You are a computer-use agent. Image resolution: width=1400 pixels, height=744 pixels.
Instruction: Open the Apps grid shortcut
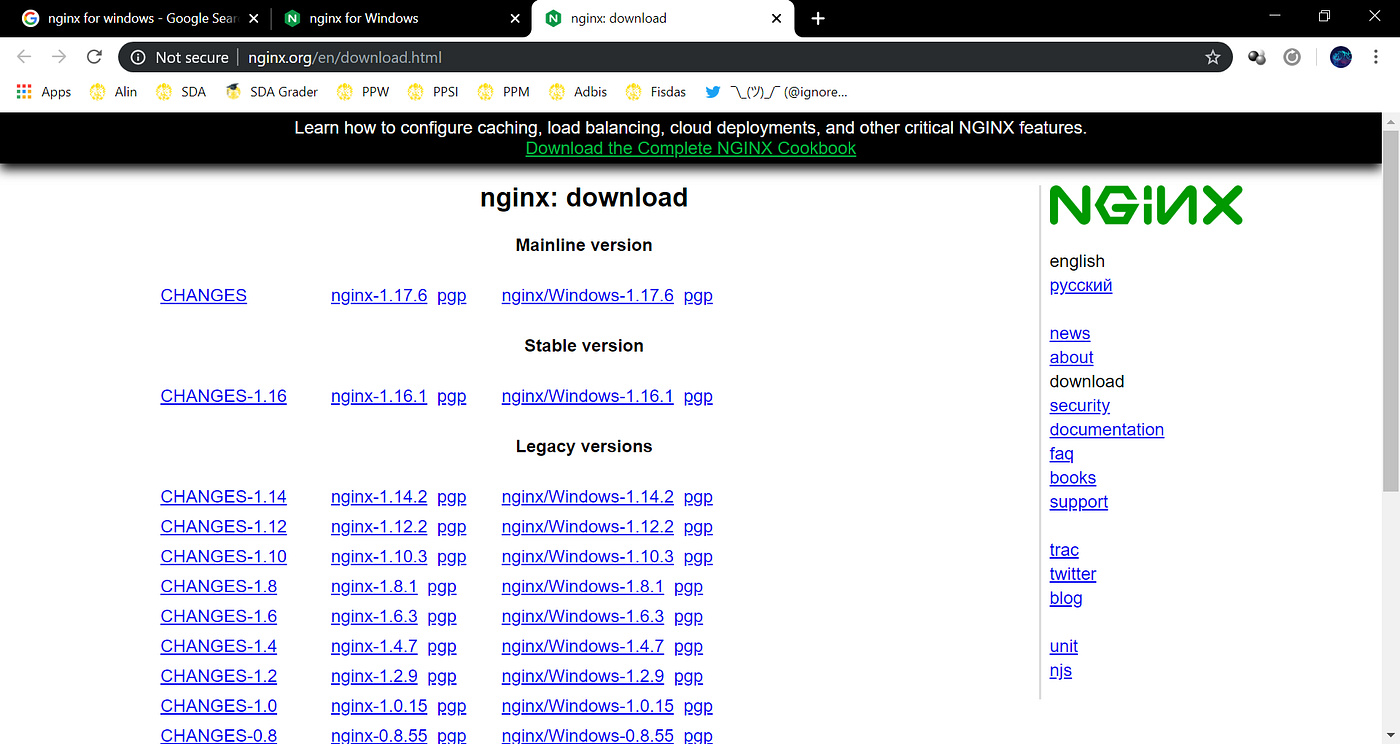pyautogui.click(x=44, y=92)
